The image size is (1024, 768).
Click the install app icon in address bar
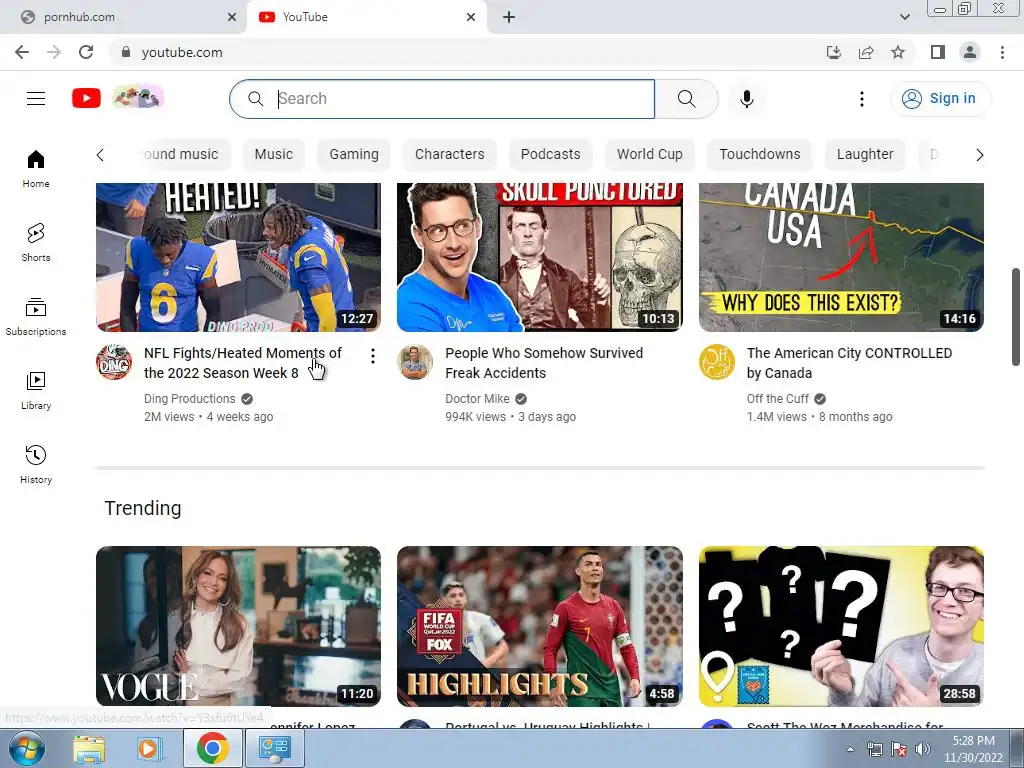(x=833, y=52)
